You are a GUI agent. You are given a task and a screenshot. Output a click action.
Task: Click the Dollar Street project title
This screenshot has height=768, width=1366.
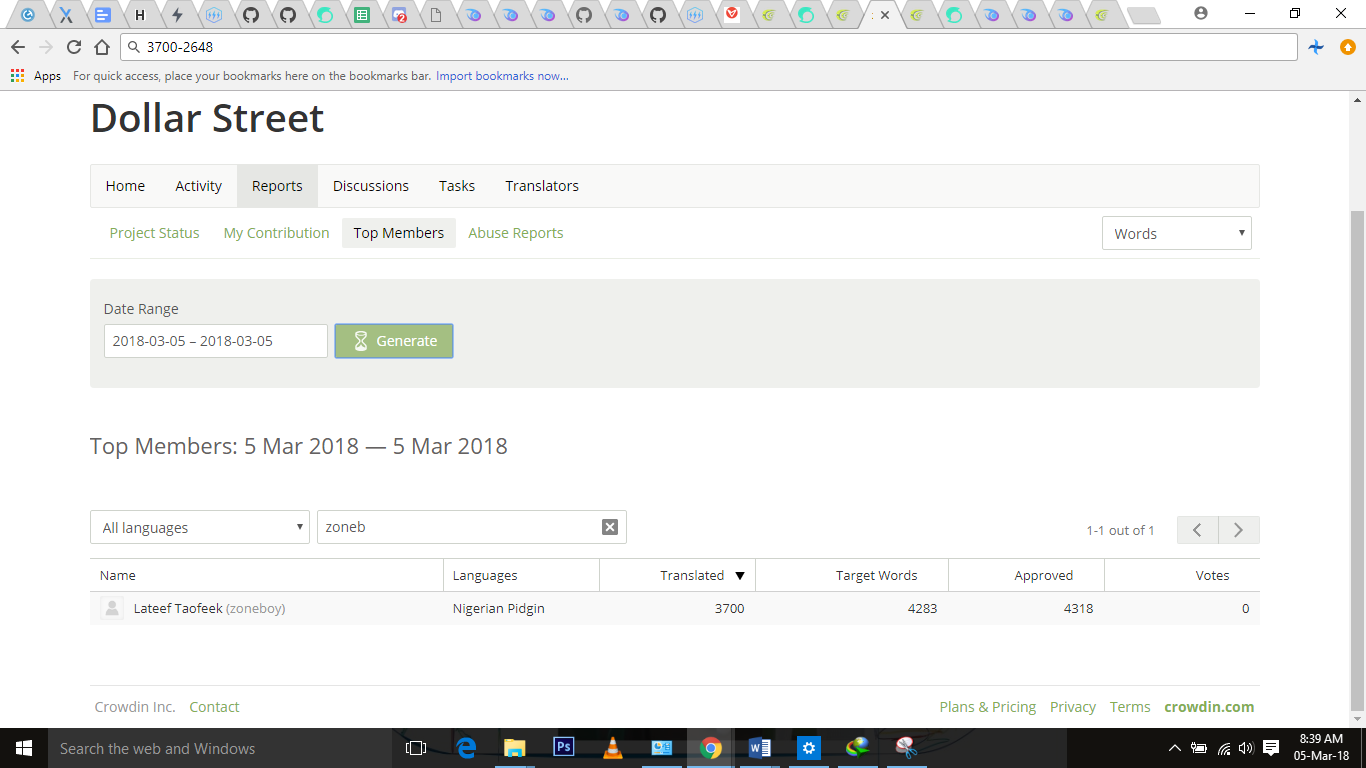pos(207,118)
